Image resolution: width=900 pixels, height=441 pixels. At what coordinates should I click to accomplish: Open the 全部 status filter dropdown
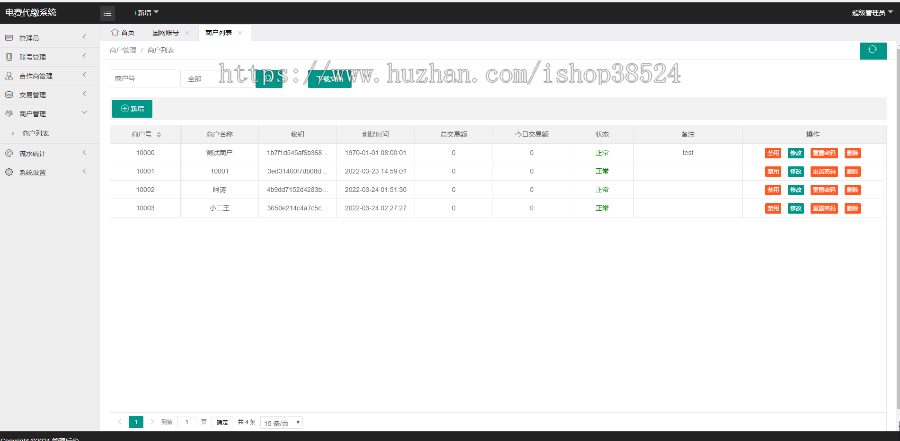tap(215, 78)
